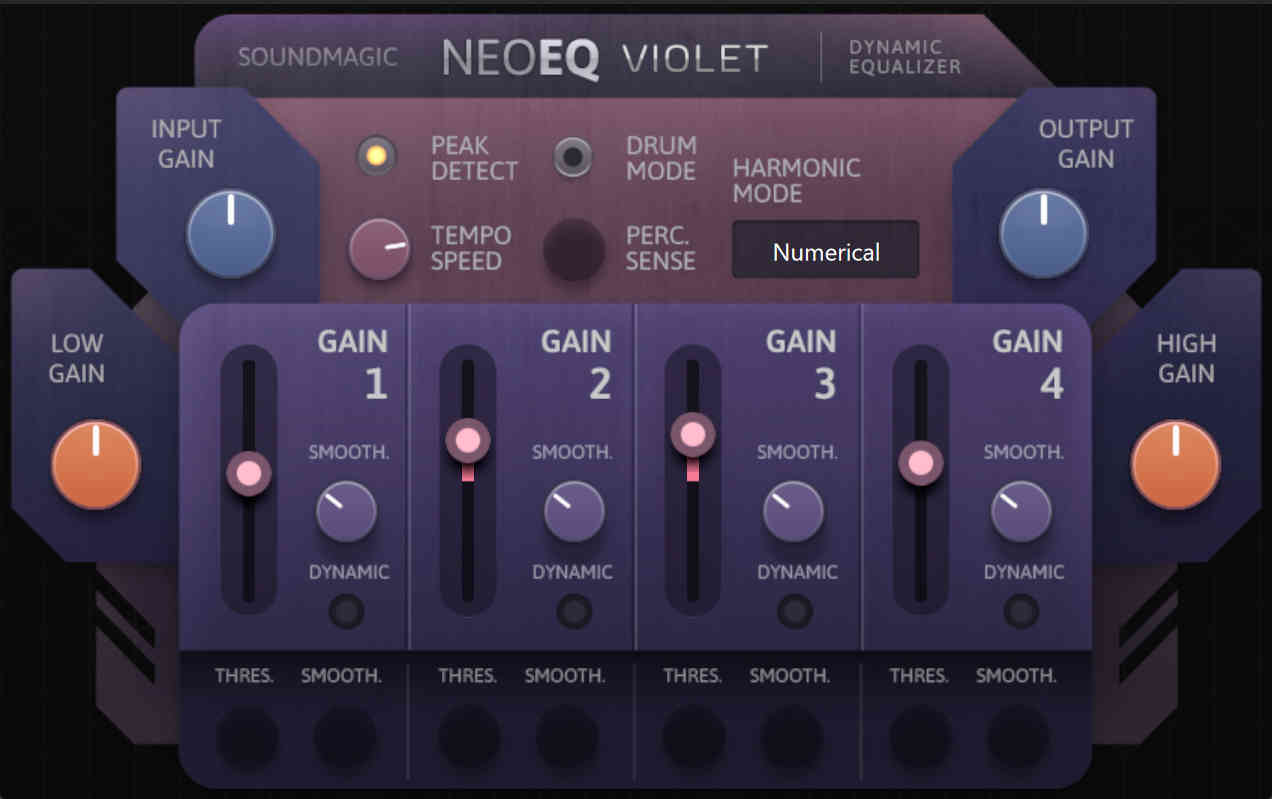Click the band 3 lower Smooth. knob
The image size is (1272, 799).
tap(791, 738)
